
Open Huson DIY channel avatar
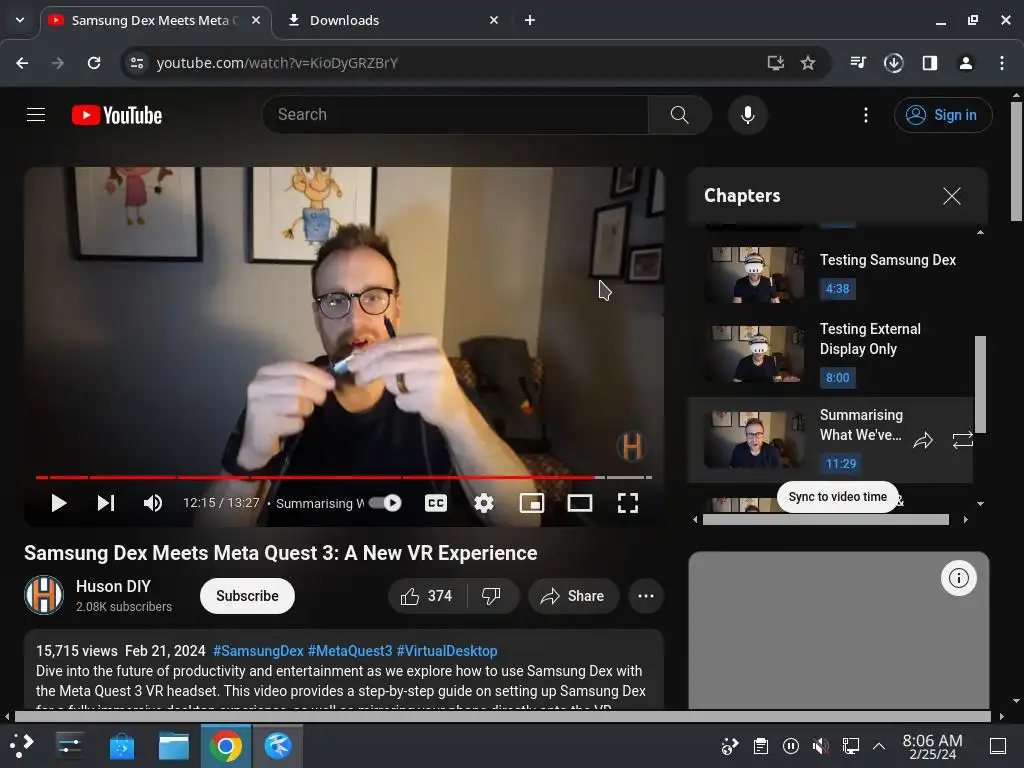pyautogui.click(x=44, y=595)
